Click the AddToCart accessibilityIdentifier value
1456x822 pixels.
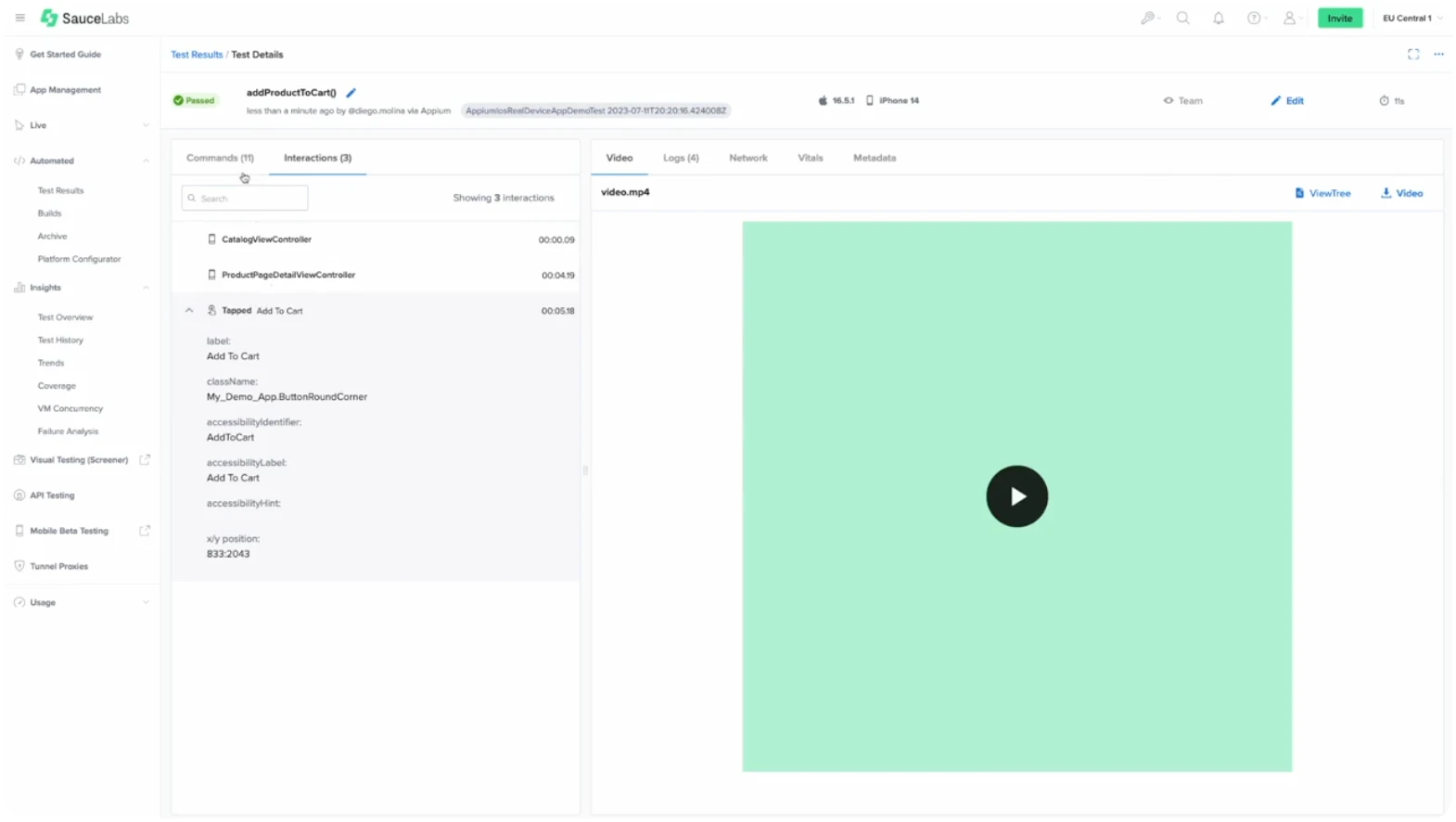(230, 437)
